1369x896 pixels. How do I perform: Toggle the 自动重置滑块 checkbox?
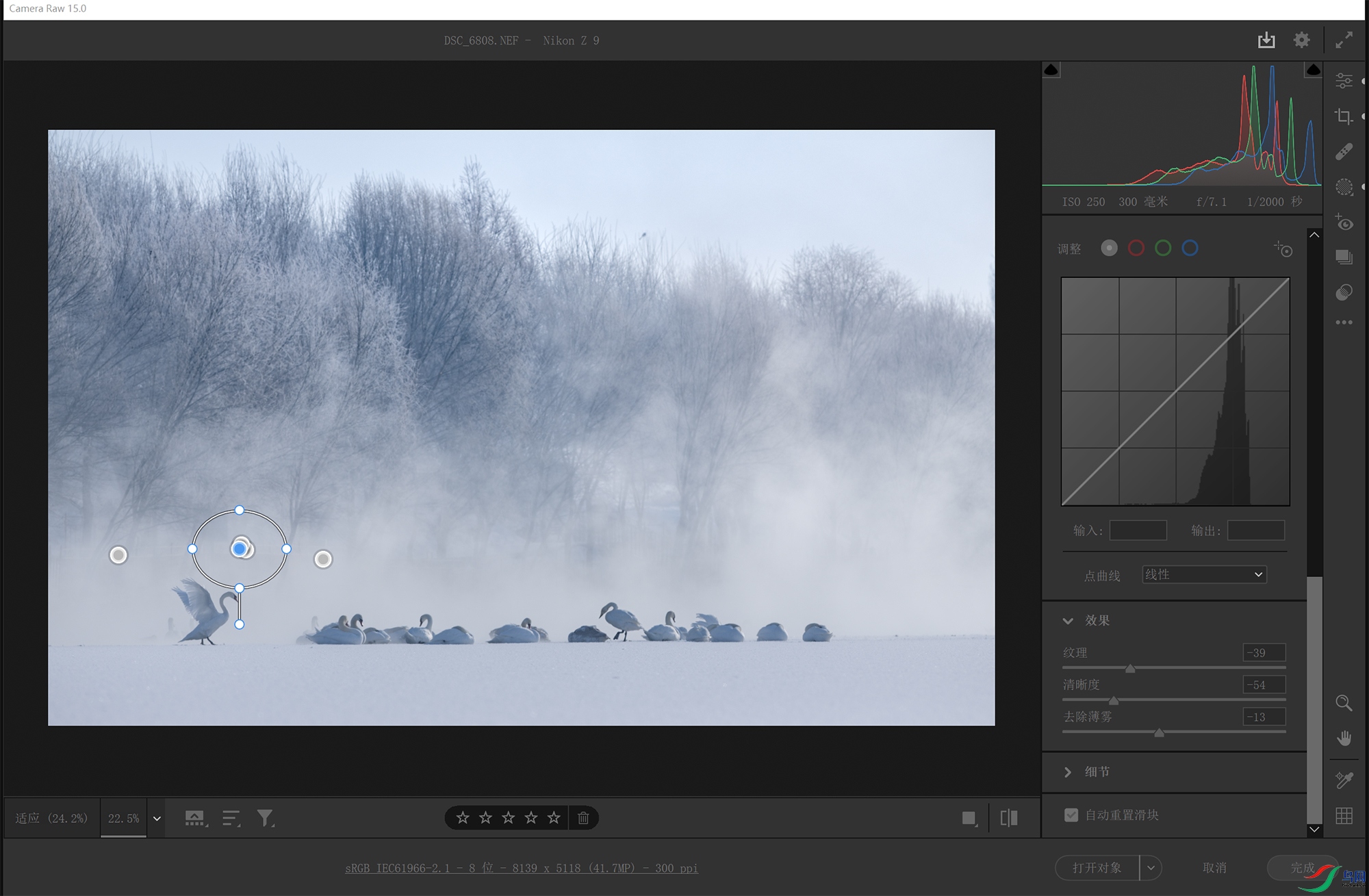pos(1071,815)
